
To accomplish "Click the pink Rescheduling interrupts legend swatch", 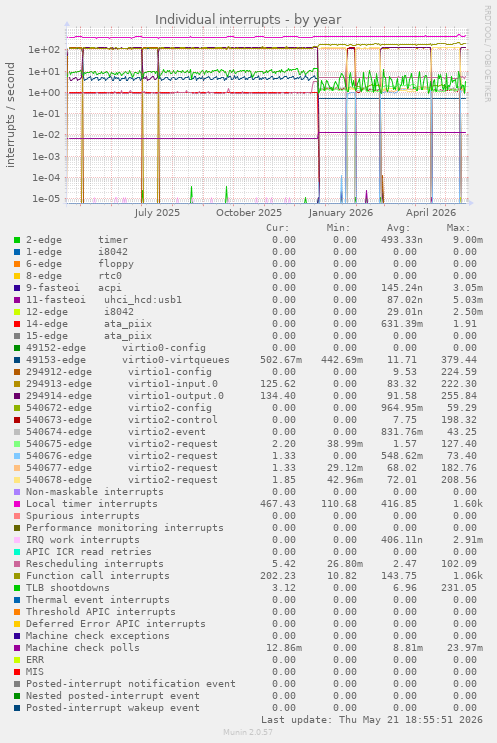I will click(17, 564).
